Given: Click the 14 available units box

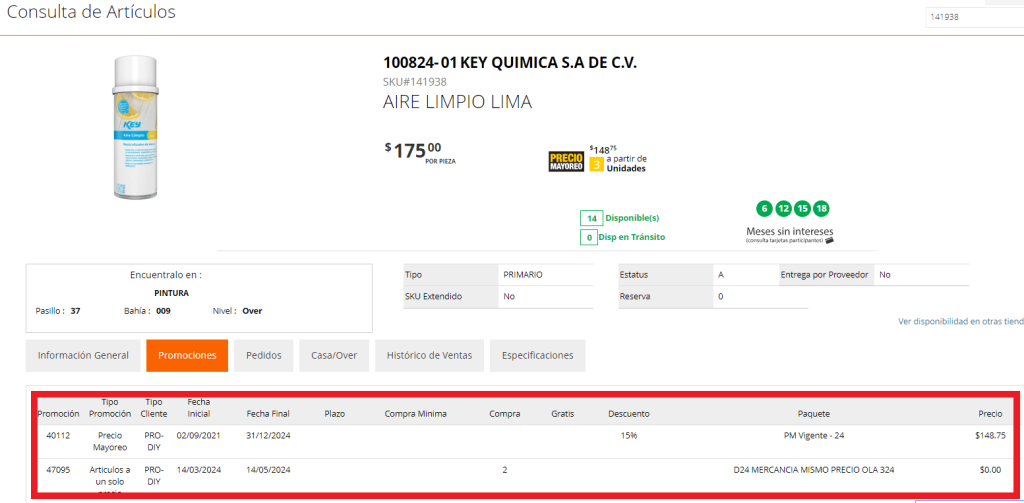Looking at the screenshot, I should point(591,218).
